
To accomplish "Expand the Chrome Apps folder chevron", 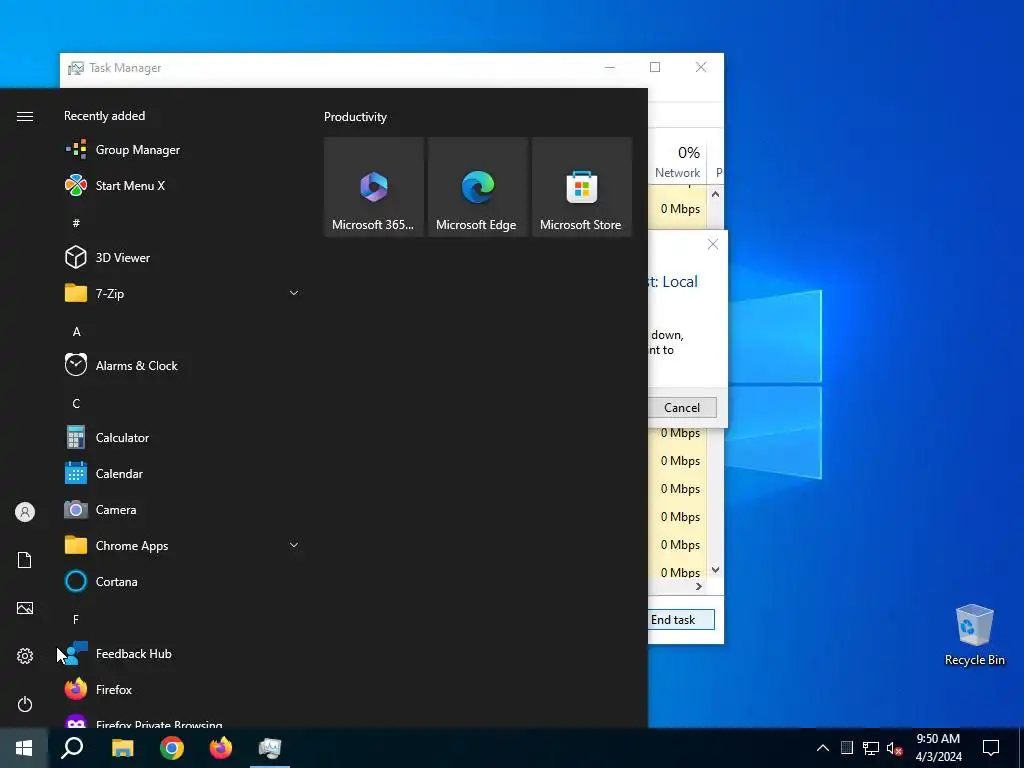I will click(x=294, y=545).
